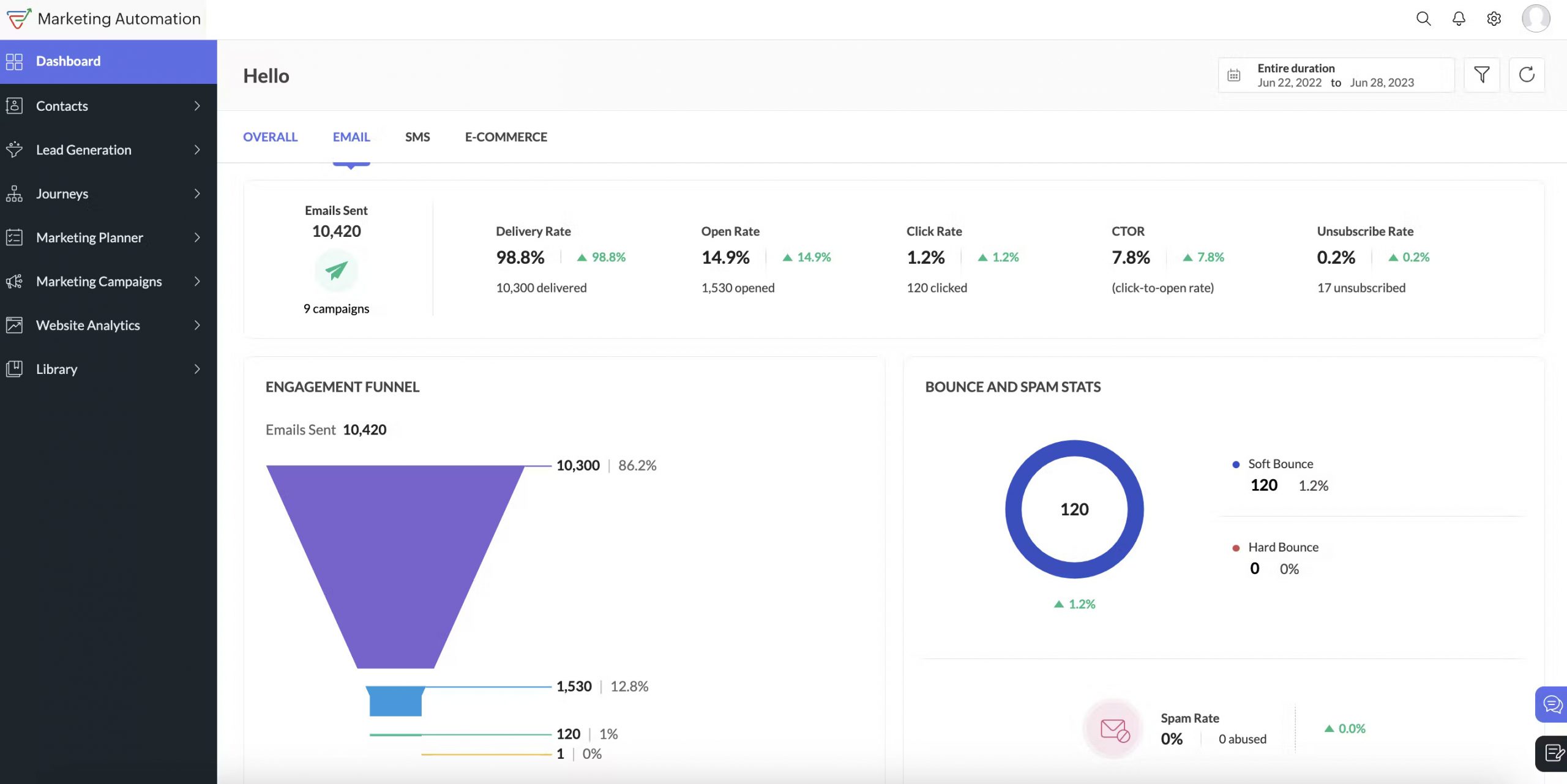Image resolution: width=1567 pixels, height=784 pixels.
Task: Click the search icon in top navigation
Action: tap(1422, 19)
